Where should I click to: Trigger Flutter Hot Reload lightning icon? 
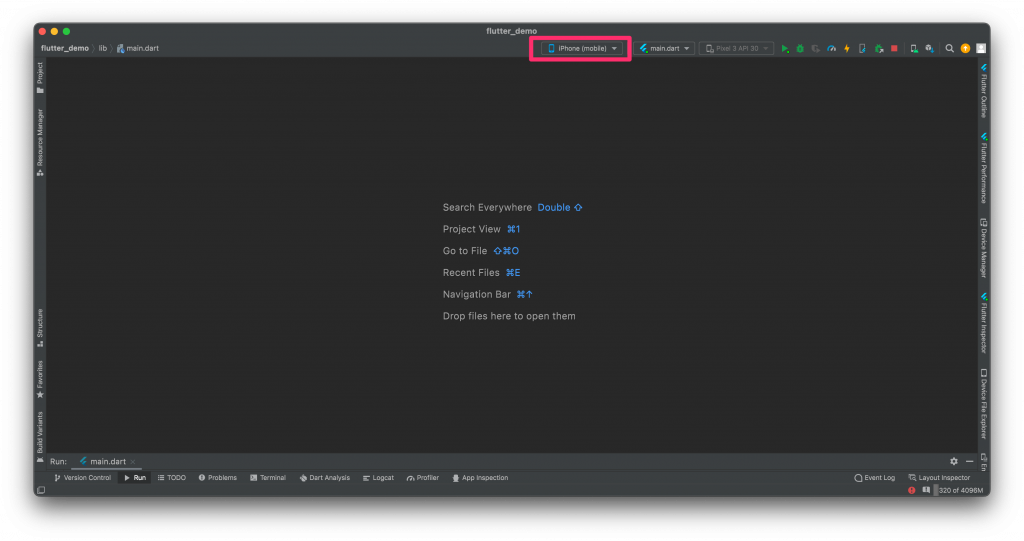847,48
